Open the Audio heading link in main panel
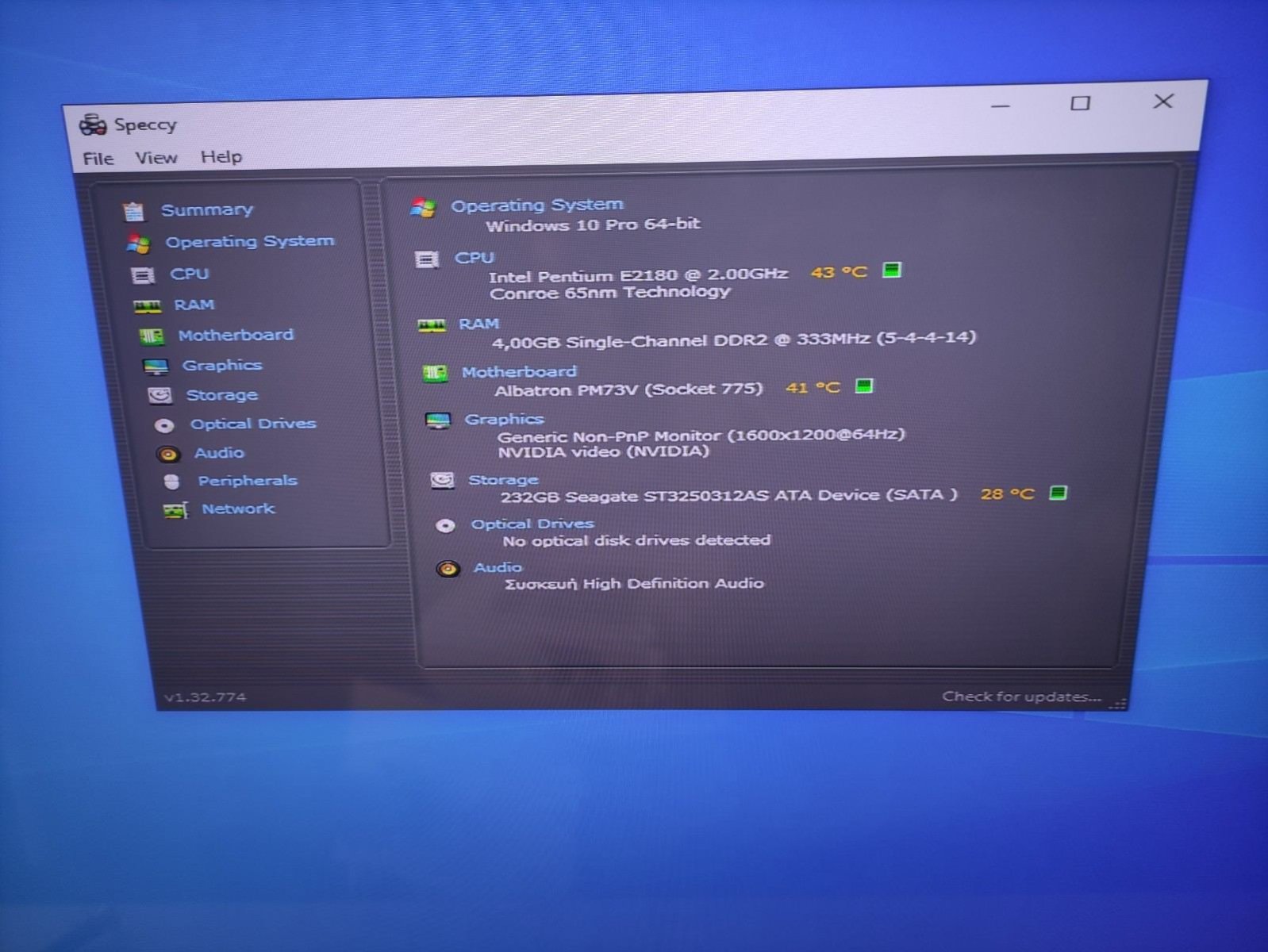Image resolution: width=1268 pixels, height=952 pixels. pos(498,567)
